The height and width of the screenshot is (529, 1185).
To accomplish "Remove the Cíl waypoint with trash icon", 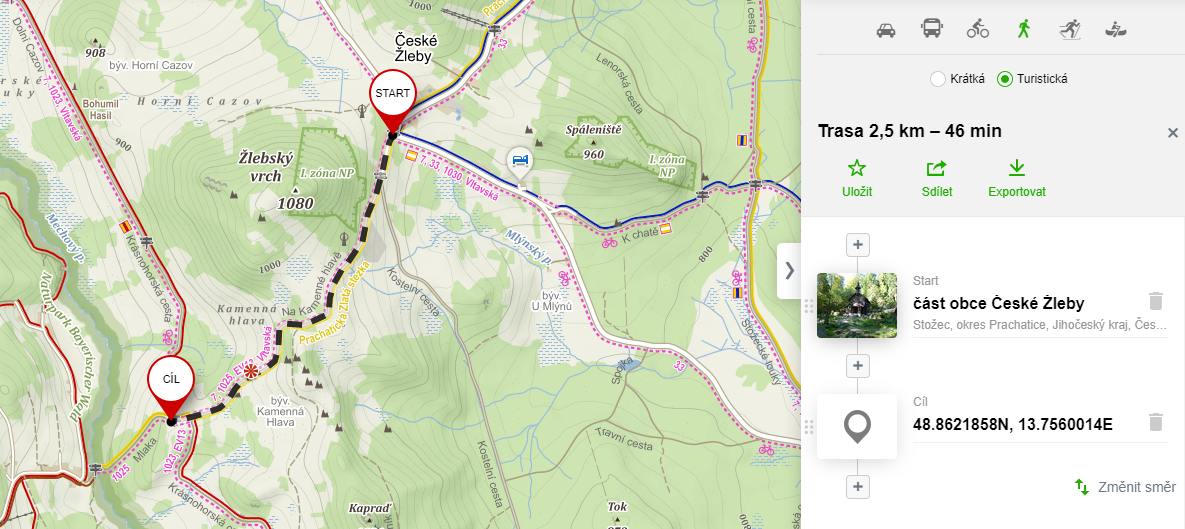I will 1156,422.
